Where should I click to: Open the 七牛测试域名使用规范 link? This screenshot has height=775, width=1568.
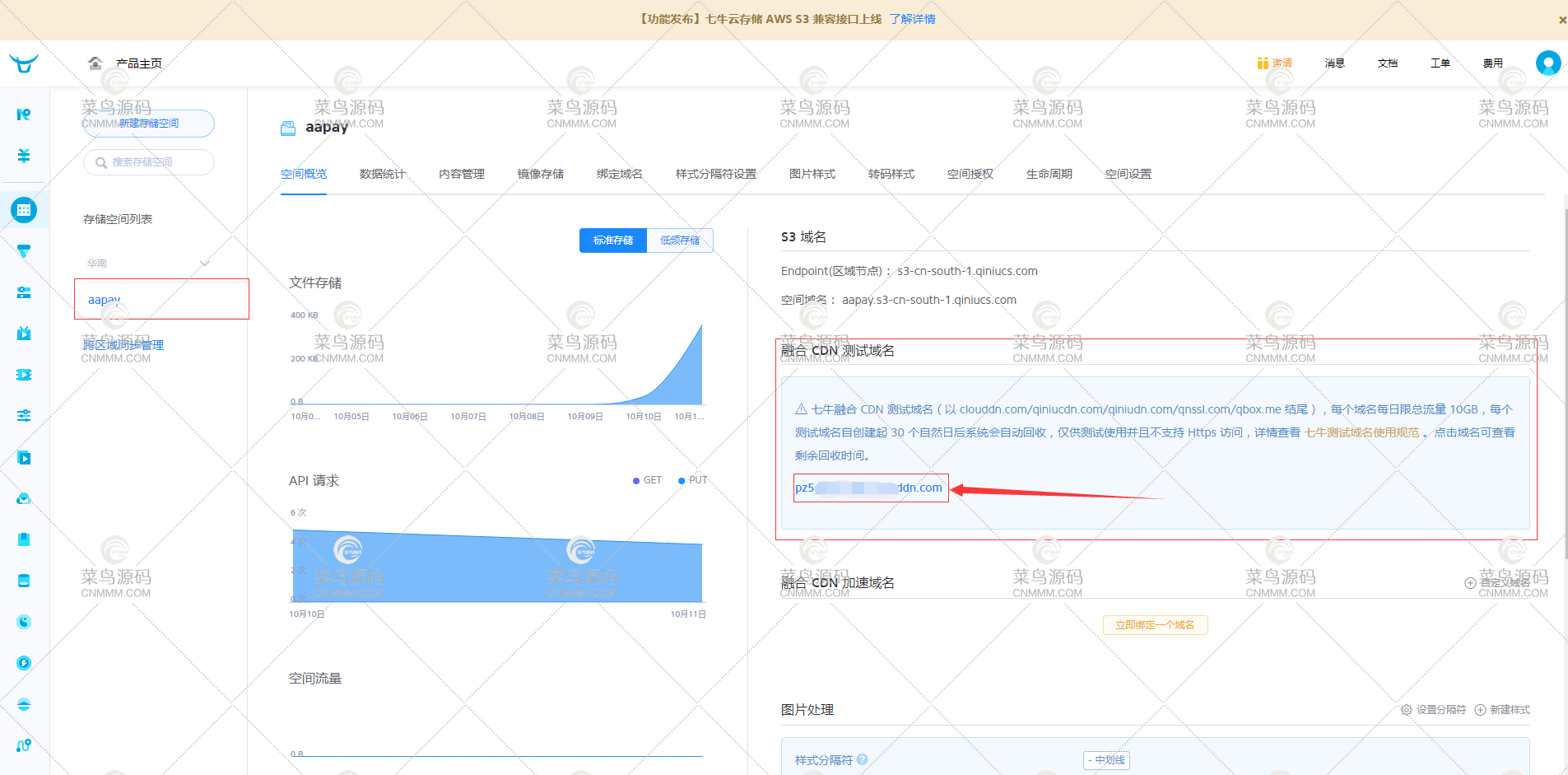1362,432
